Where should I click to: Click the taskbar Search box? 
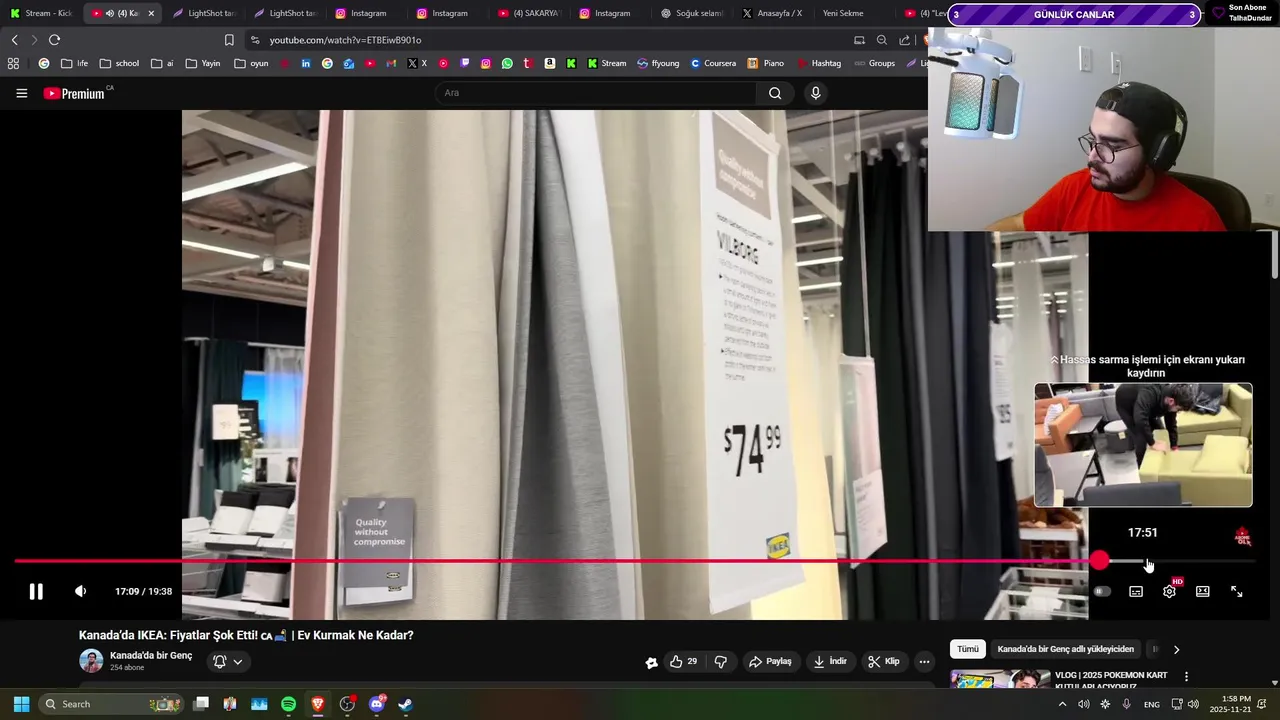click(112, 704)
